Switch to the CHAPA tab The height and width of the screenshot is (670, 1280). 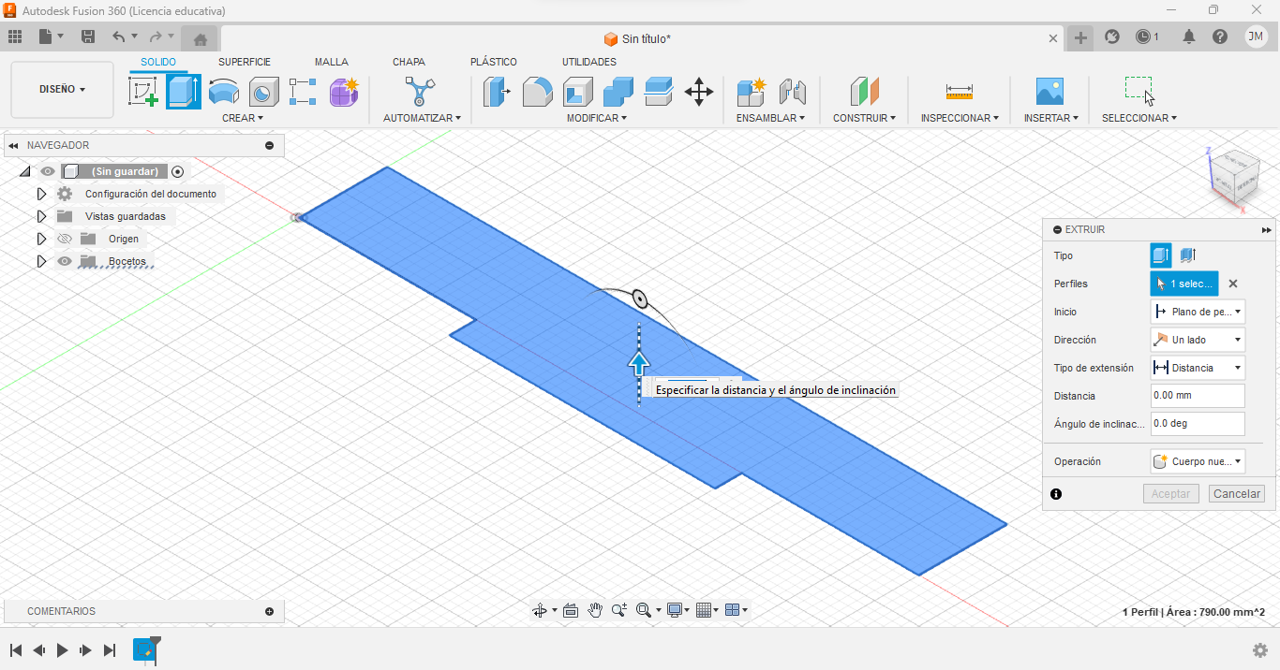coord(408,62)
